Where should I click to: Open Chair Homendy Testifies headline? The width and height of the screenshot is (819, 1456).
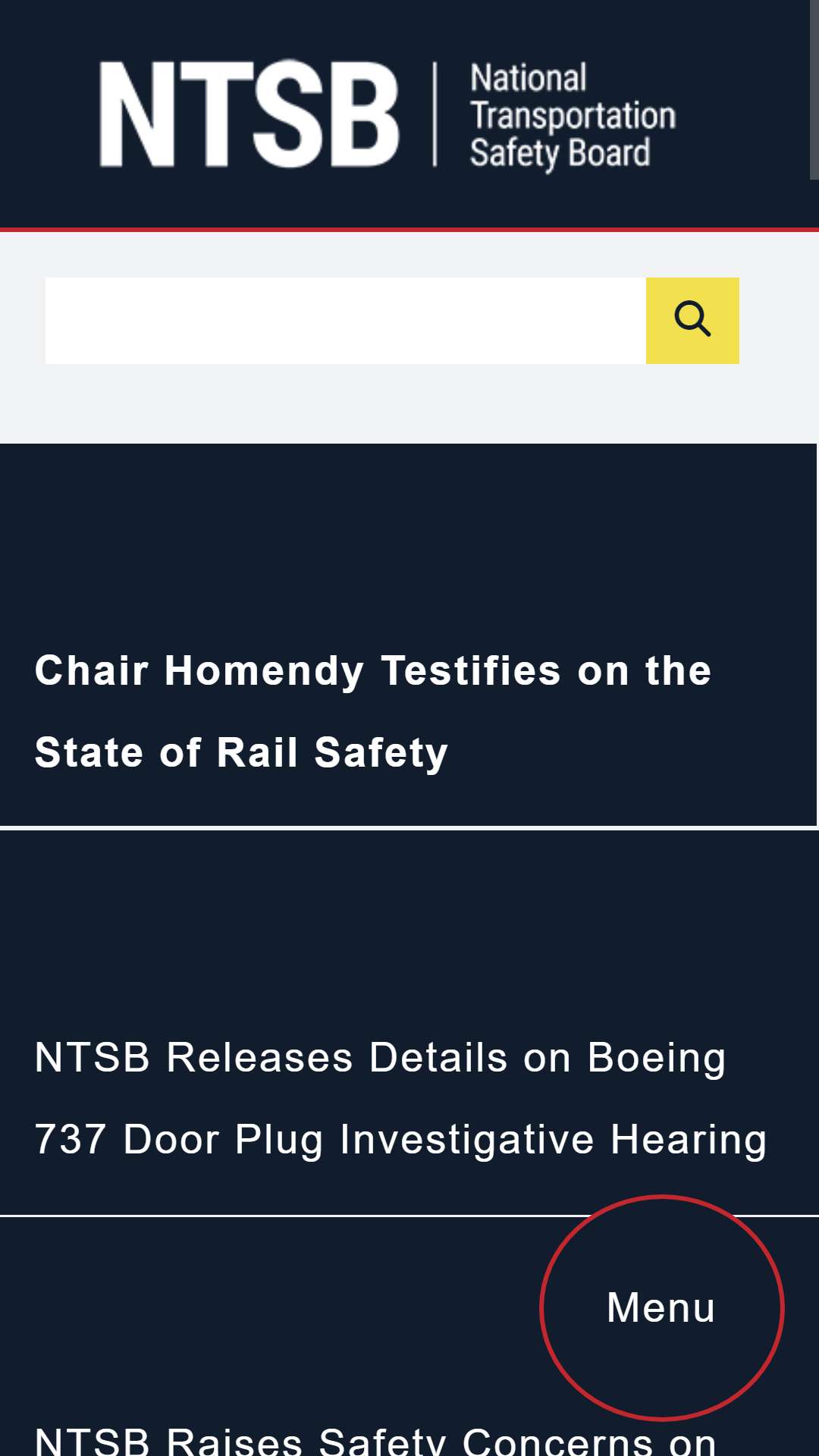coord(373,711)
